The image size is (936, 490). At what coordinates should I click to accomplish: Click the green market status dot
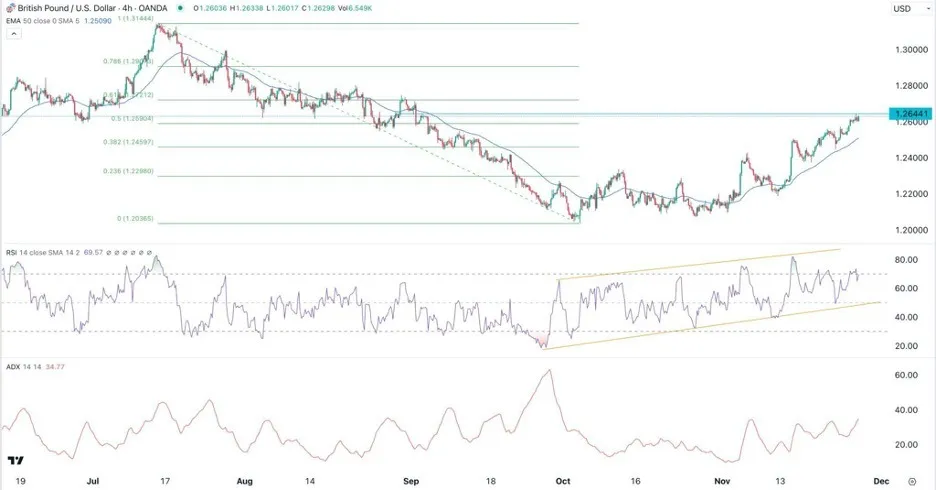181,8
